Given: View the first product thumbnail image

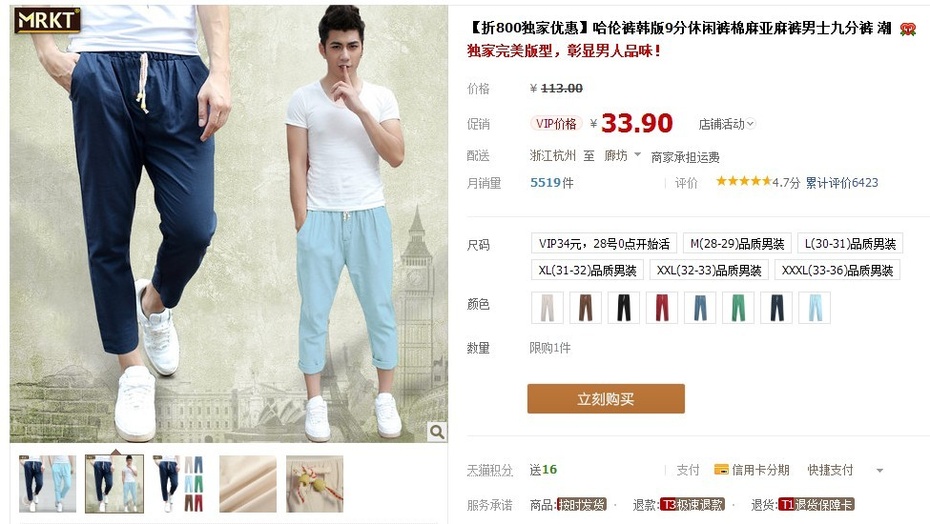Looking at the screenshot, I should coord(47,484).
